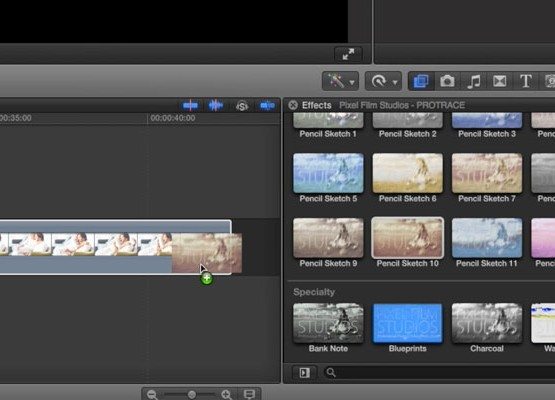This screenshot has width=555, height=400.
Task: Toggle clip soloing S button
Action: tap(242, 105)
